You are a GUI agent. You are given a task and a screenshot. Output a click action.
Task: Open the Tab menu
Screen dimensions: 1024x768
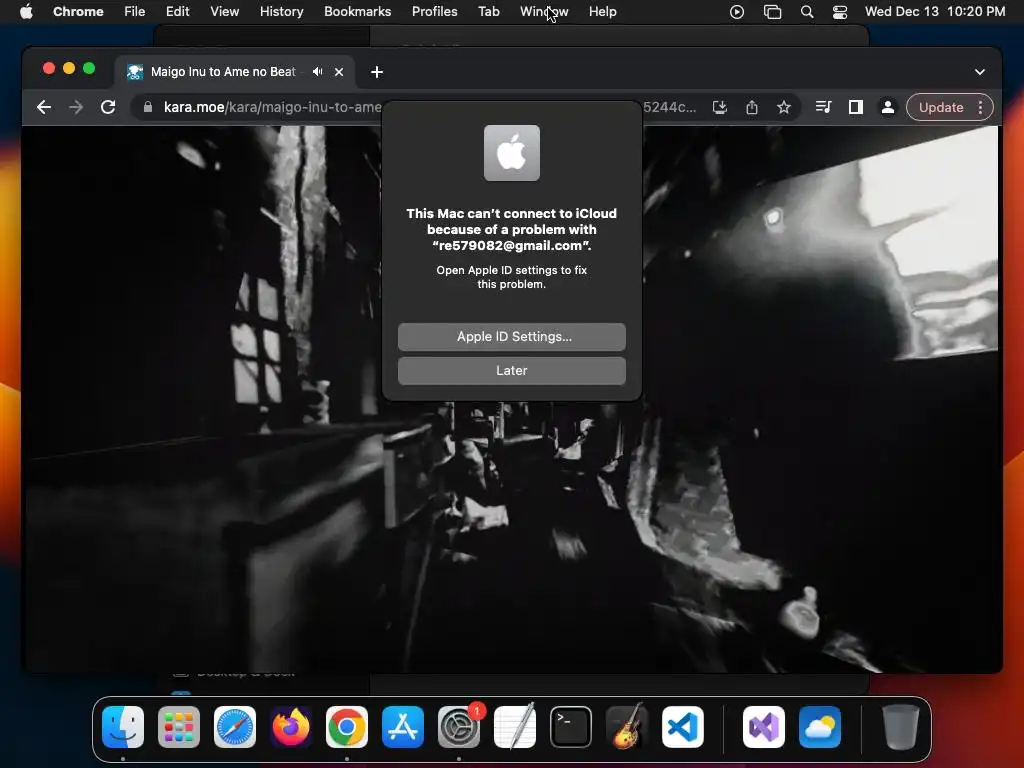[x=488, y=12]
